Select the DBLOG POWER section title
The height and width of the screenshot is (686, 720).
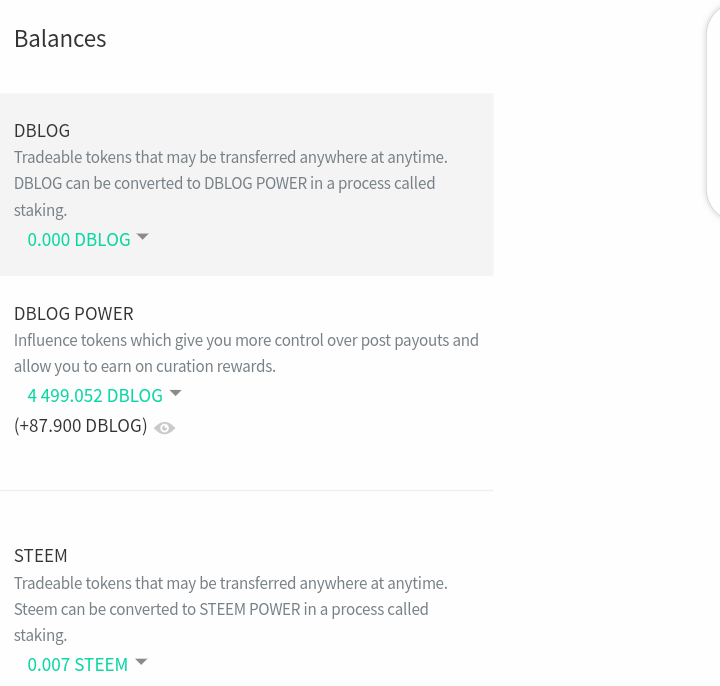pos(74,314)
